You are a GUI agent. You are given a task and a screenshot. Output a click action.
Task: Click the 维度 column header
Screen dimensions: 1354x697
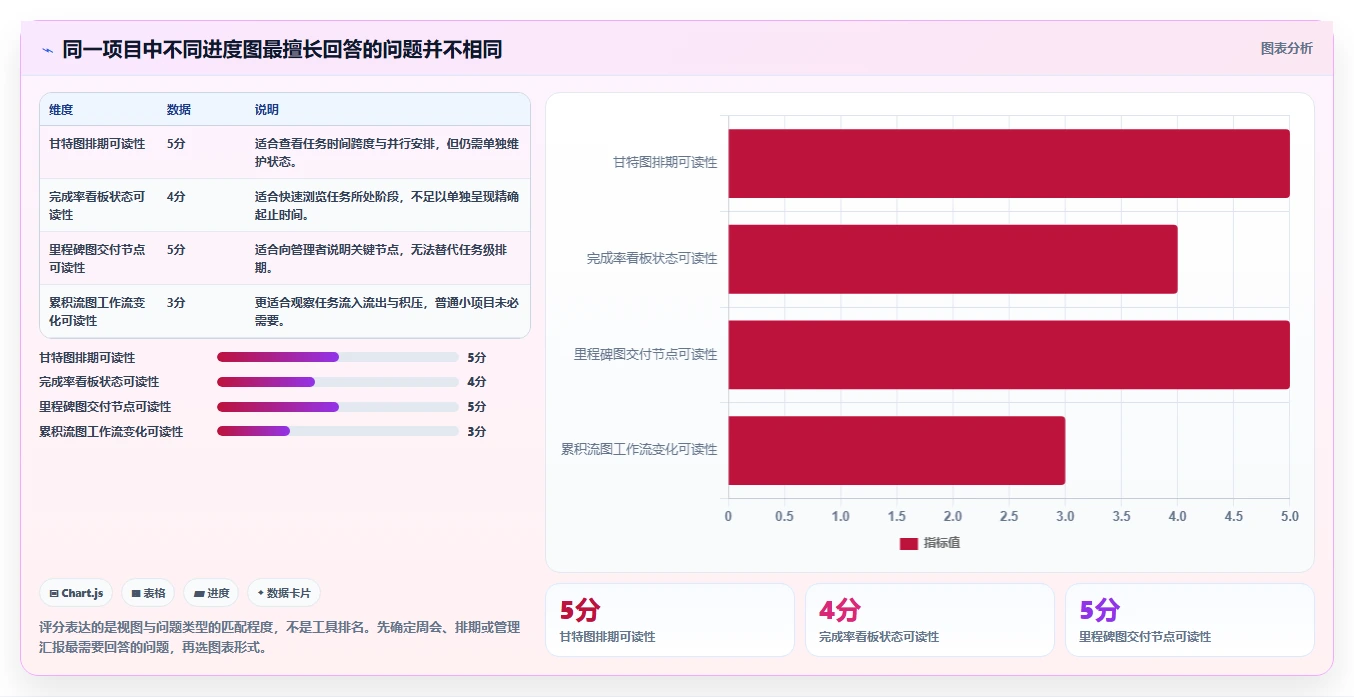(x=61, y=110)
